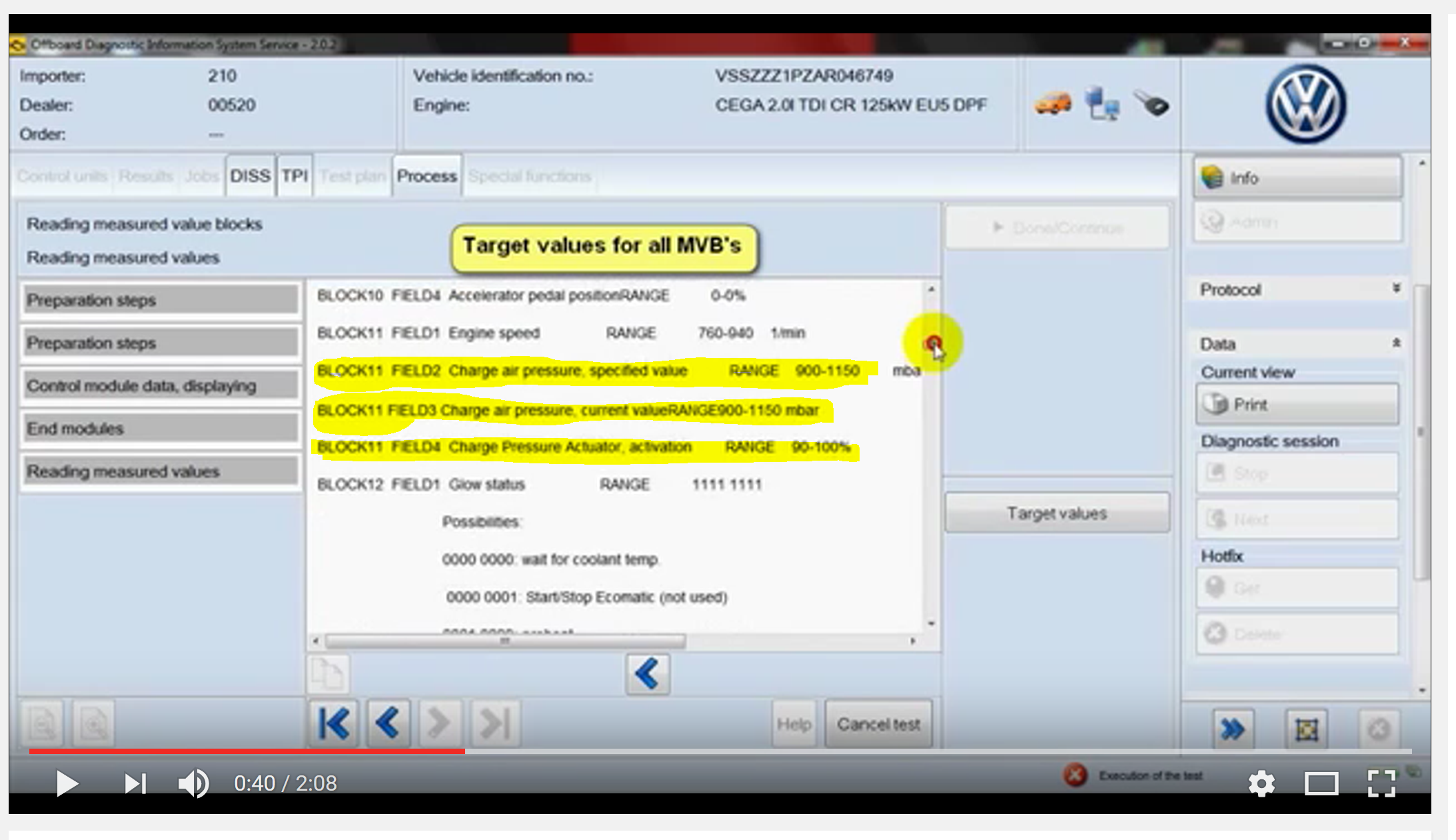
Task: Collapse the Data section
Action: click(1396, 343)
